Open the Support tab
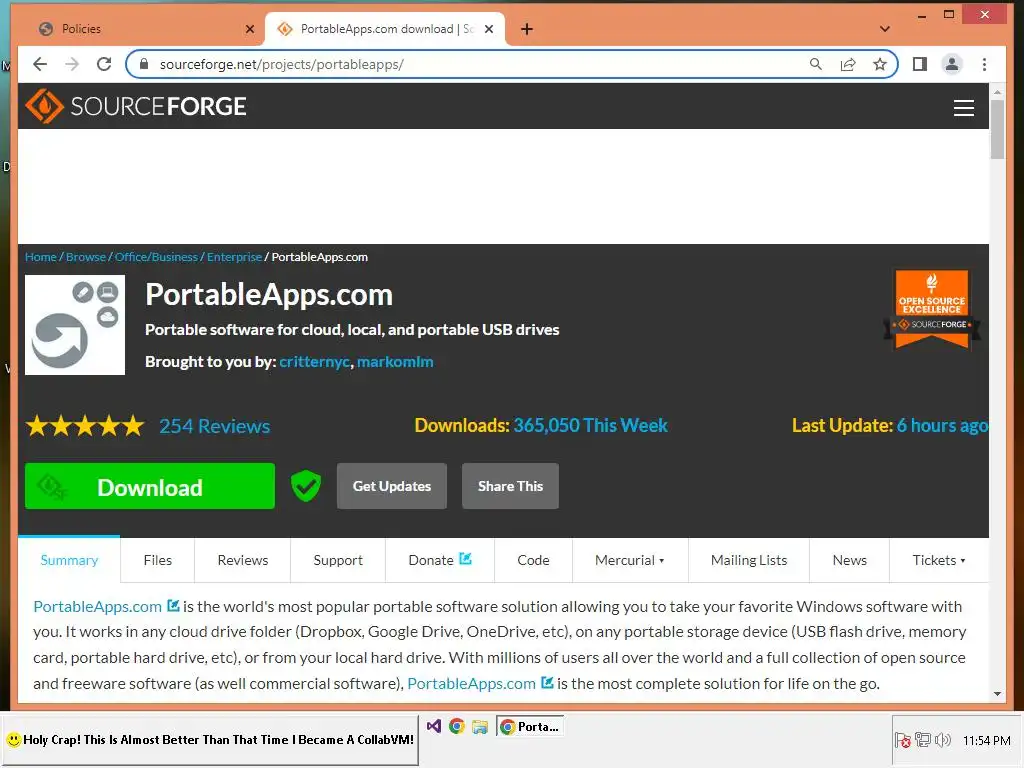Viewport: 1024px width, 768px height. 338,560
